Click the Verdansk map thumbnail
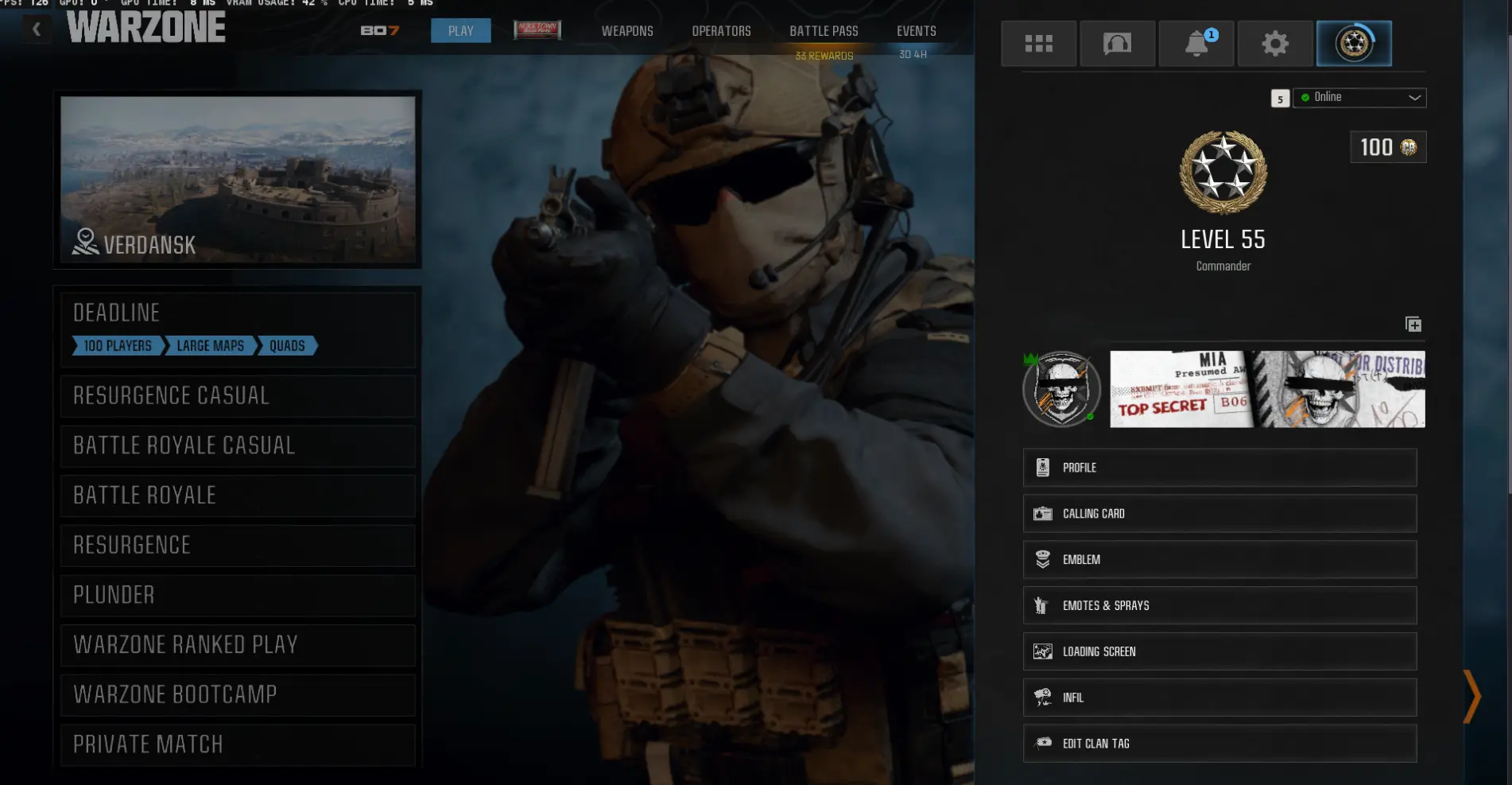Viewport: 1512px width, 785px height. click(238, 179)
